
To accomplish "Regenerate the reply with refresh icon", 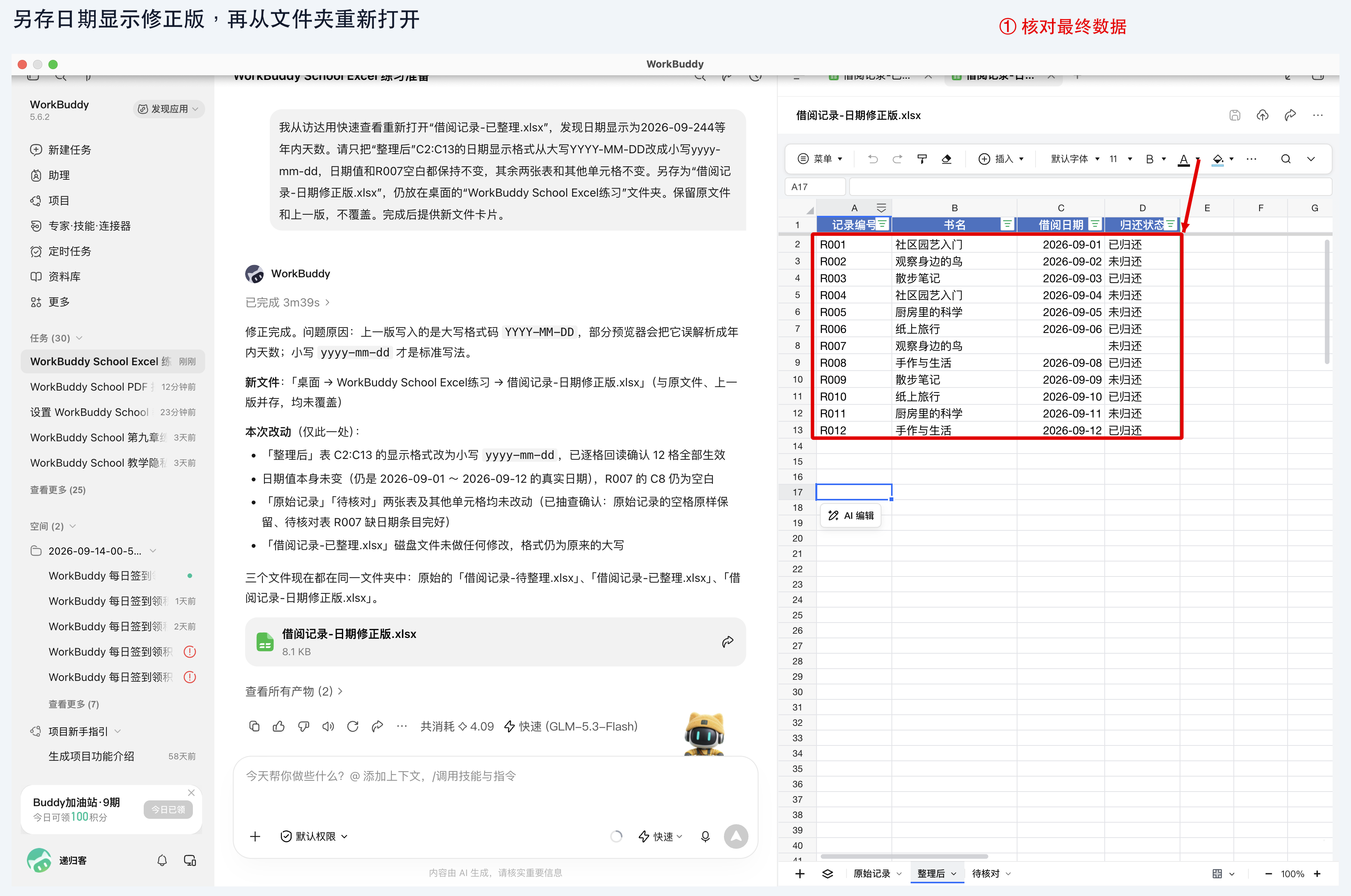I will (x=353, y=726).
